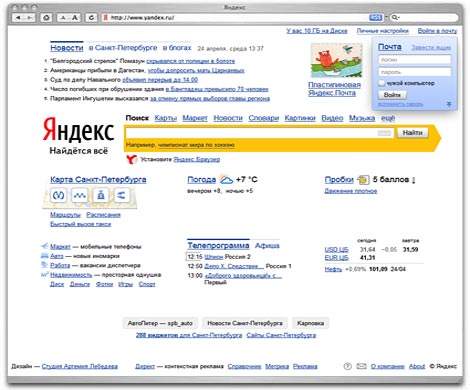Click the About link in footer
The image size is (470, 390).
[x=417, y=366]
